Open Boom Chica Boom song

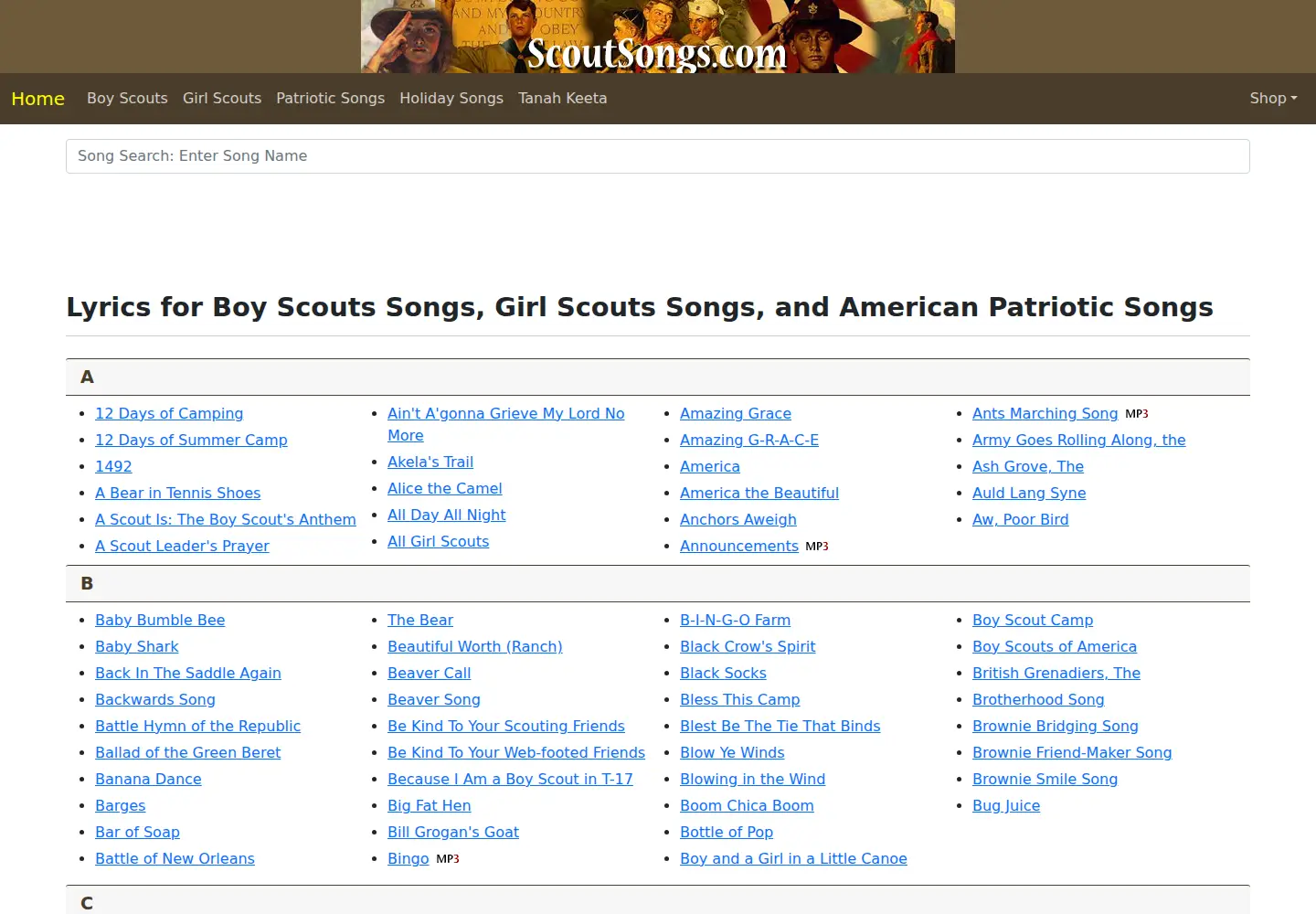tap(747, 806)
